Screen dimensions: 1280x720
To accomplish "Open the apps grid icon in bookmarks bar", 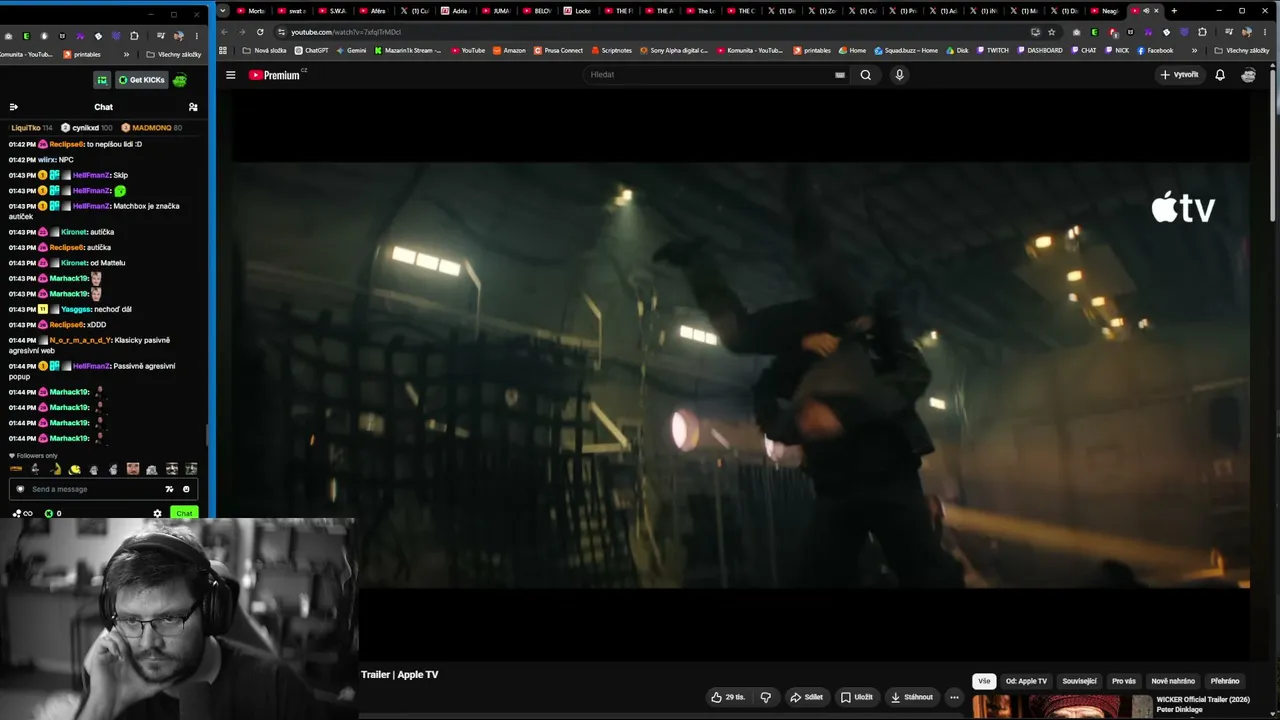I will [223, 50].
